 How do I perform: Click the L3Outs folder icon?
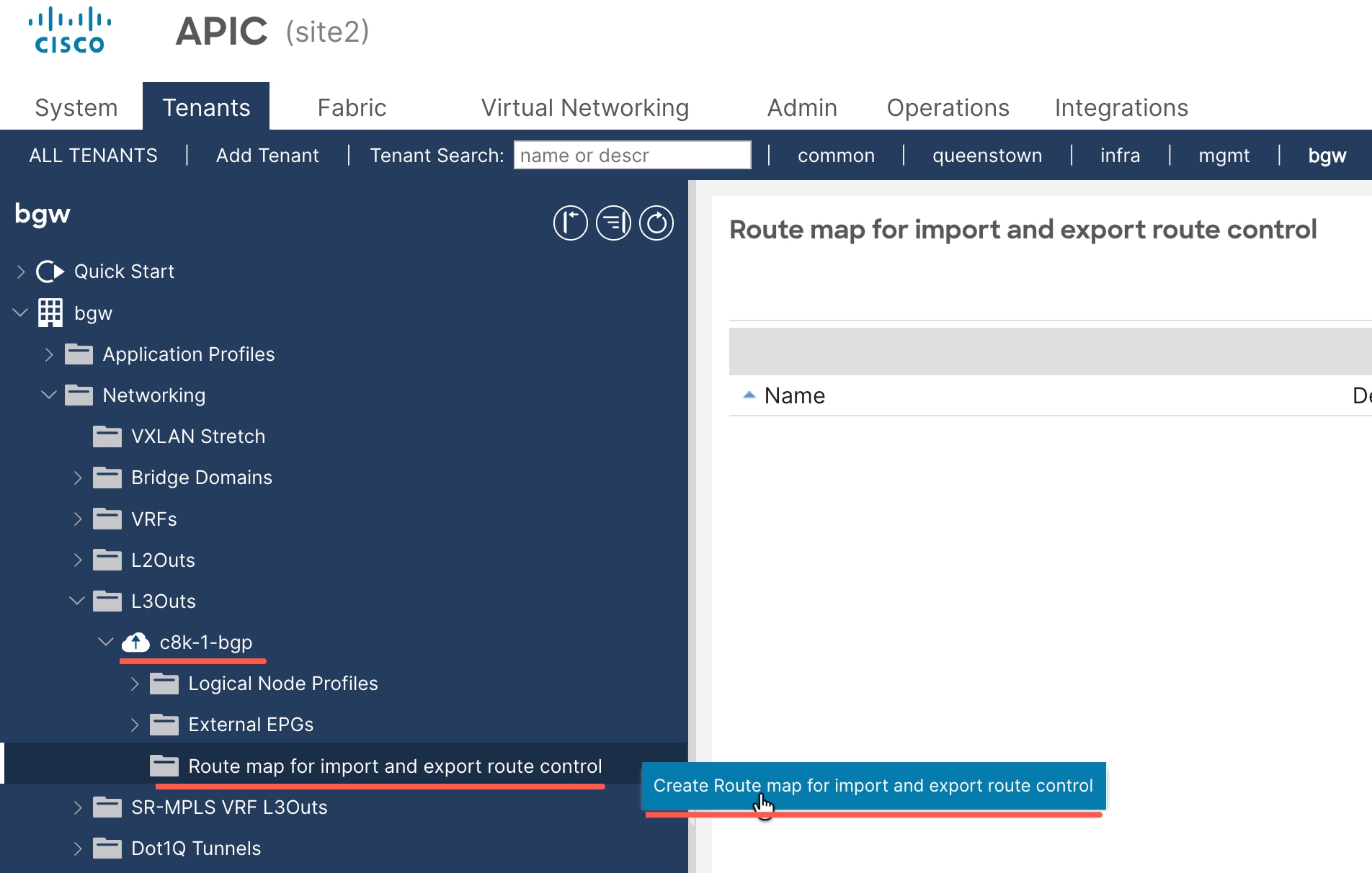coord(107,601)
